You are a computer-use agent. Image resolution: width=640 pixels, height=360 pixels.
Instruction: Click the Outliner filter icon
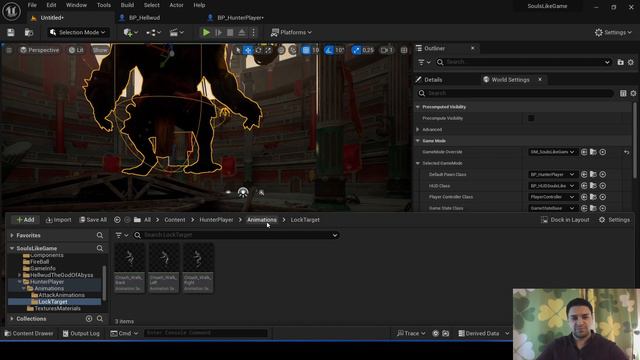tap(424, 62)
